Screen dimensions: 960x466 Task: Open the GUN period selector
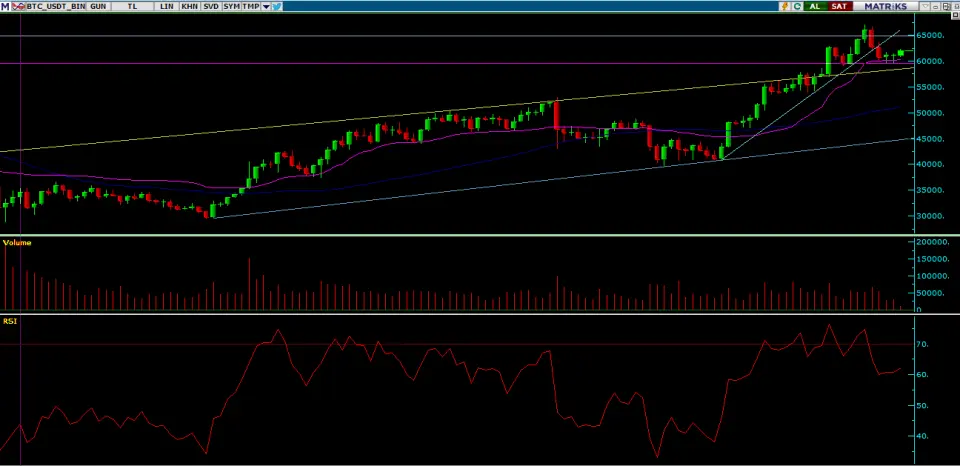[x=97, y=6]
